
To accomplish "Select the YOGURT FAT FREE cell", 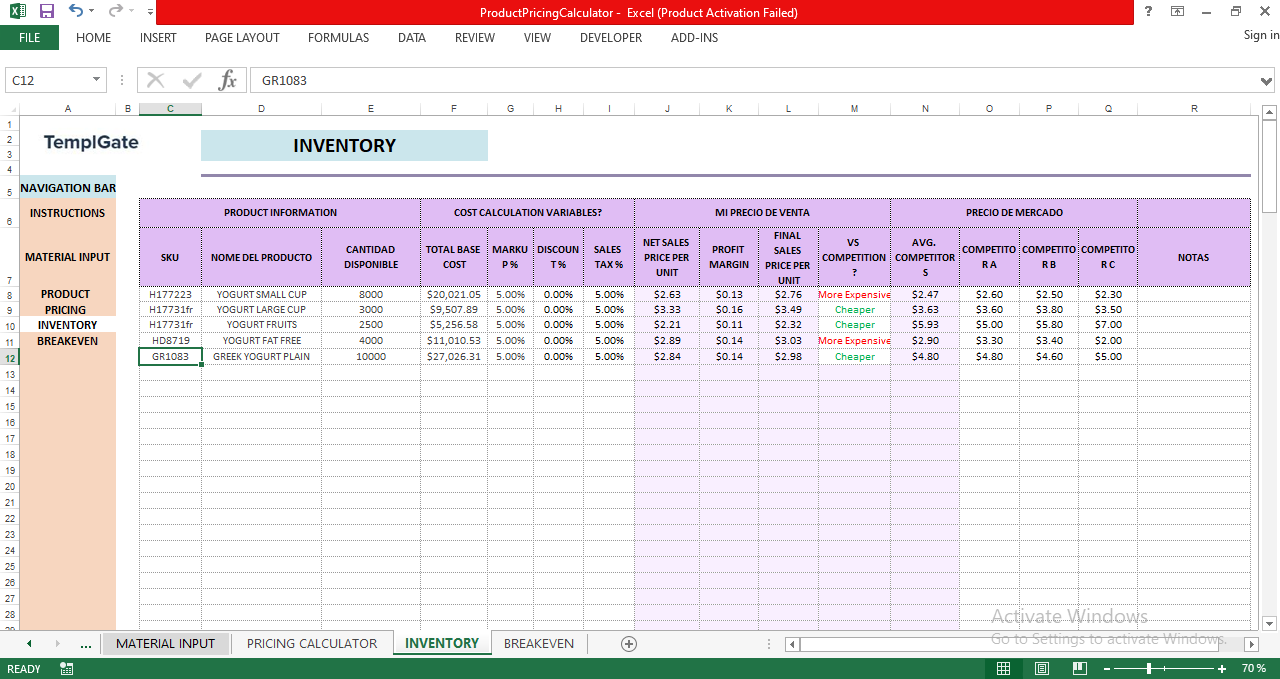I will point(261,341).
